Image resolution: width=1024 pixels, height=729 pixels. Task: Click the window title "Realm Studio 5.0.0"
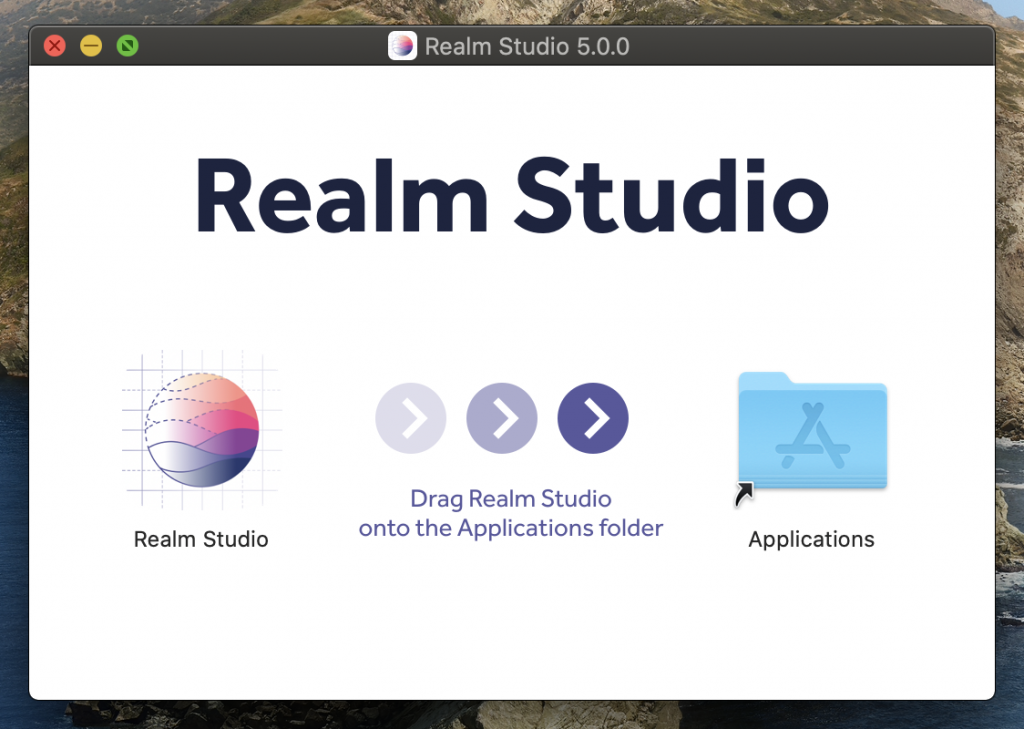[x=527, y=46]
